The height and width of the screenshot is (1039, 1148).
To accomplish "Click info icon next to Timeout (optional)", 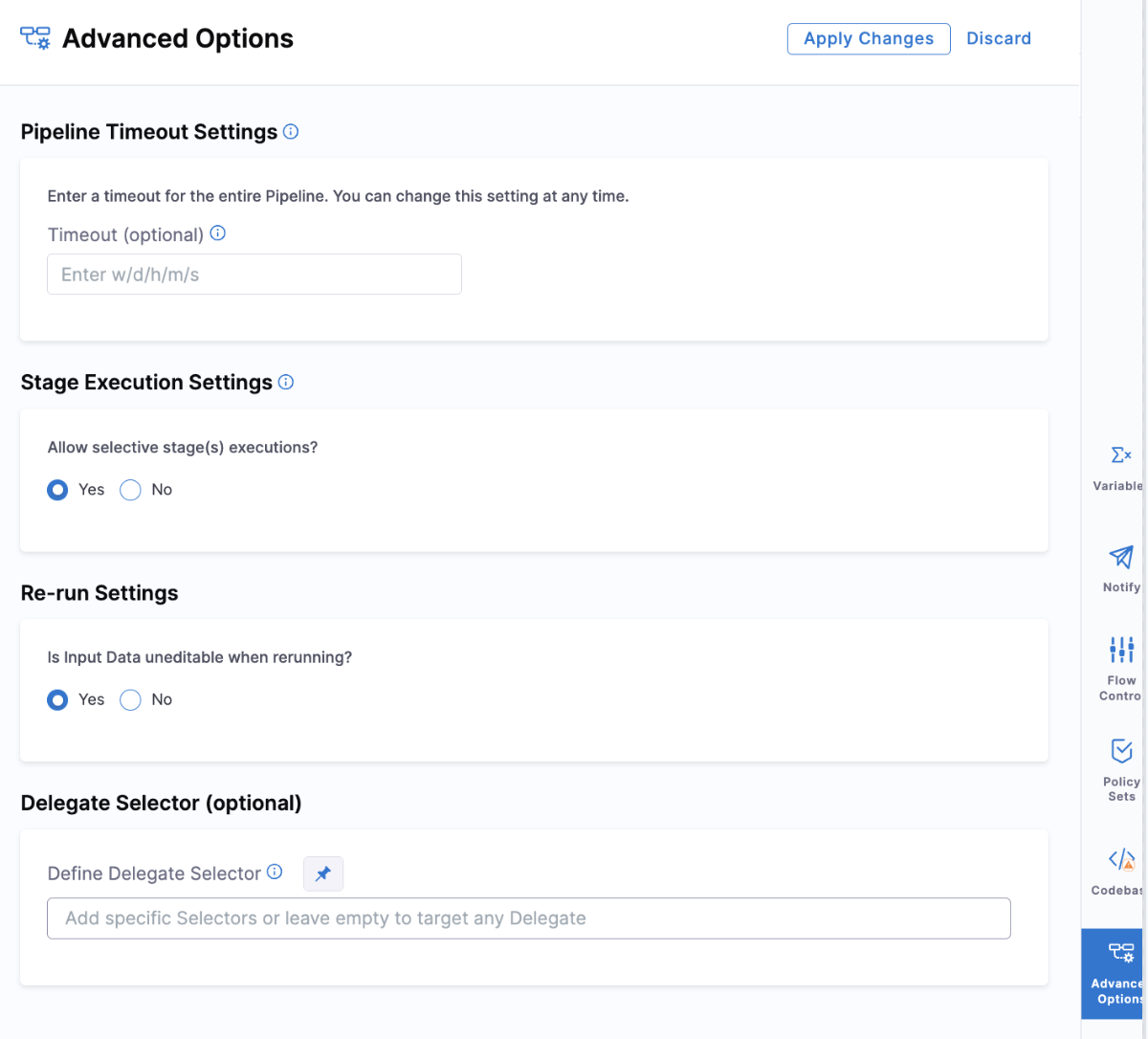I will (x=218, y=233).
